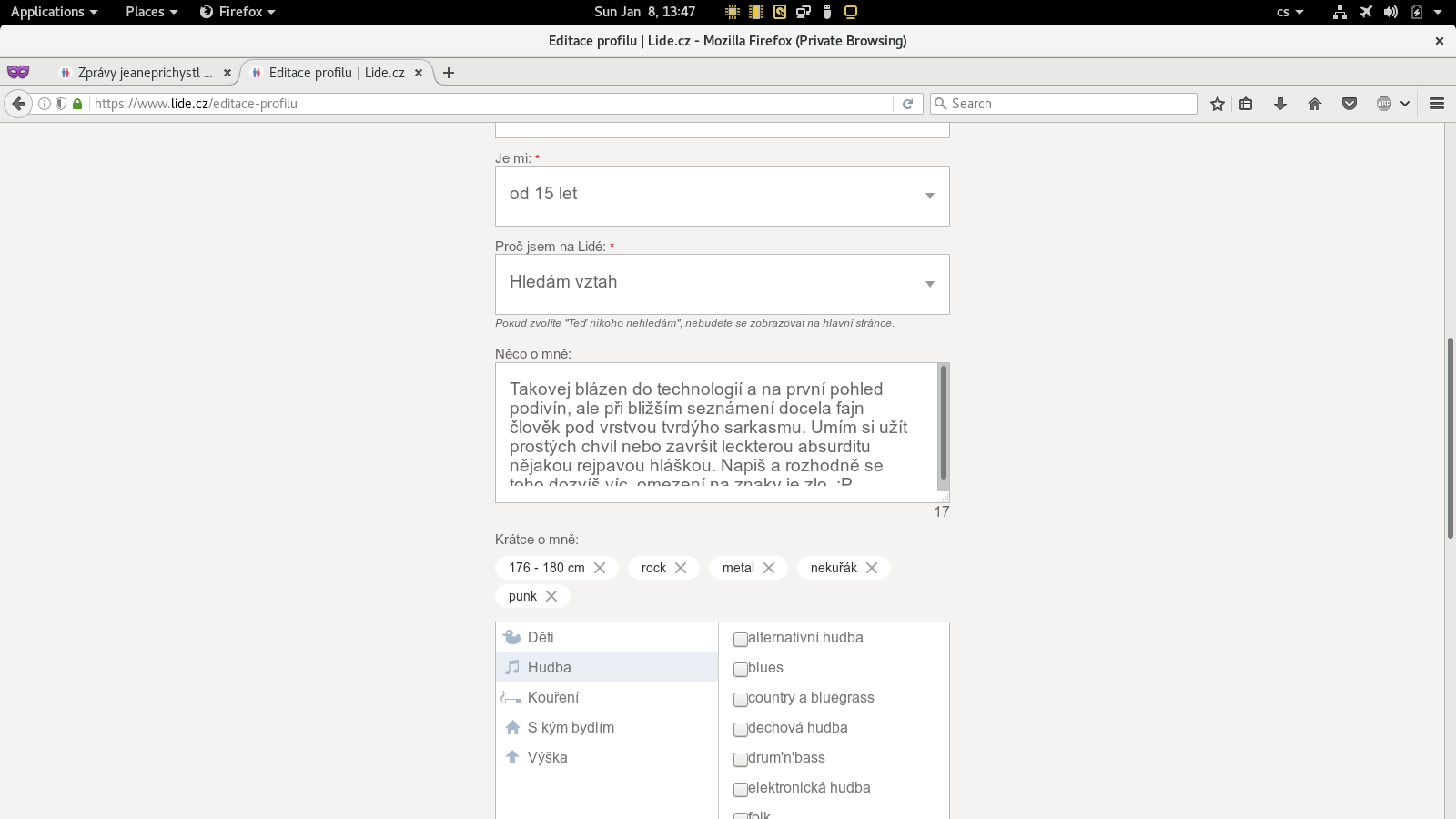Click the private browsing mask icon
This screenshot has height=819, width=1456.
[18, 73]
